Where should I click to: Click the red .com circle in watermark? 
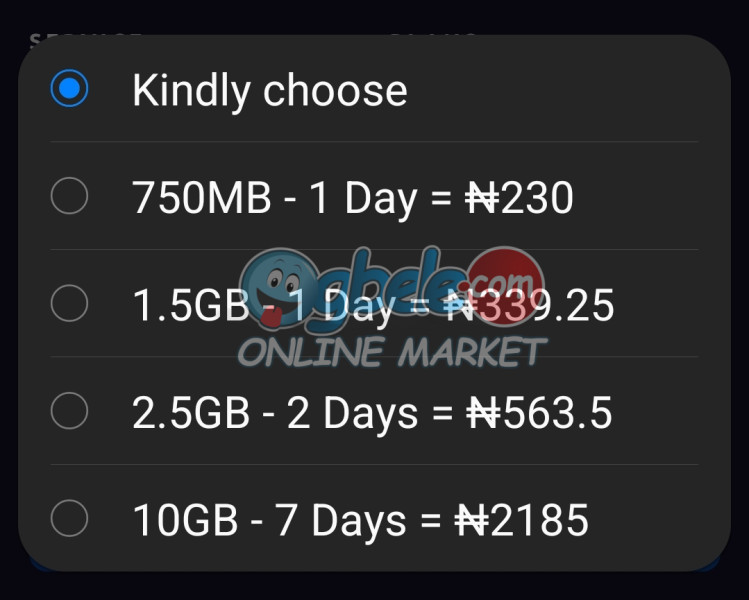(507, 283)
